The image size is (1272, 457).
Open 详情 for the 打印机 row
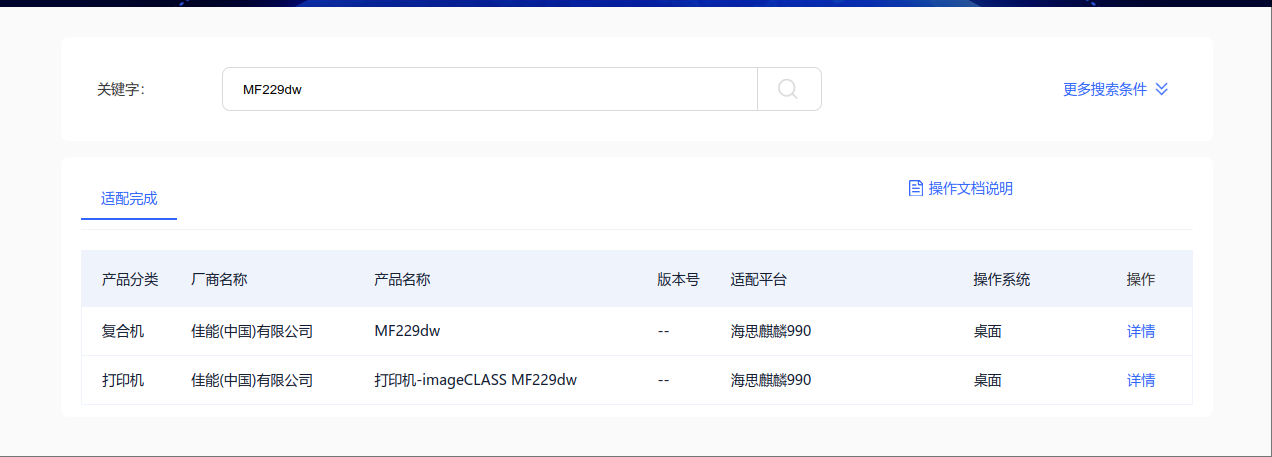1141,380
